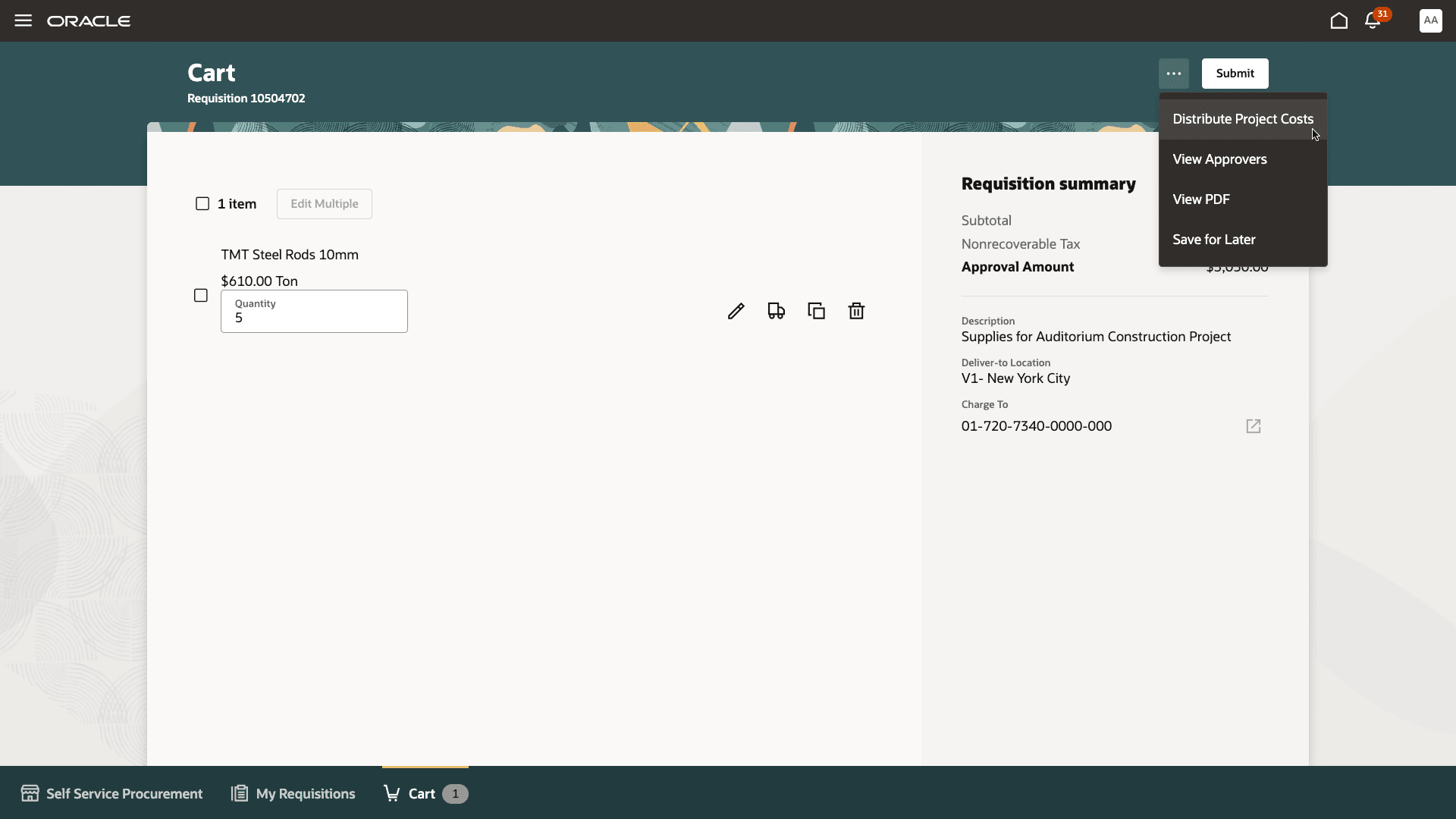
Task: Go to the Home page icon
Action: [x=1338, y=20]
